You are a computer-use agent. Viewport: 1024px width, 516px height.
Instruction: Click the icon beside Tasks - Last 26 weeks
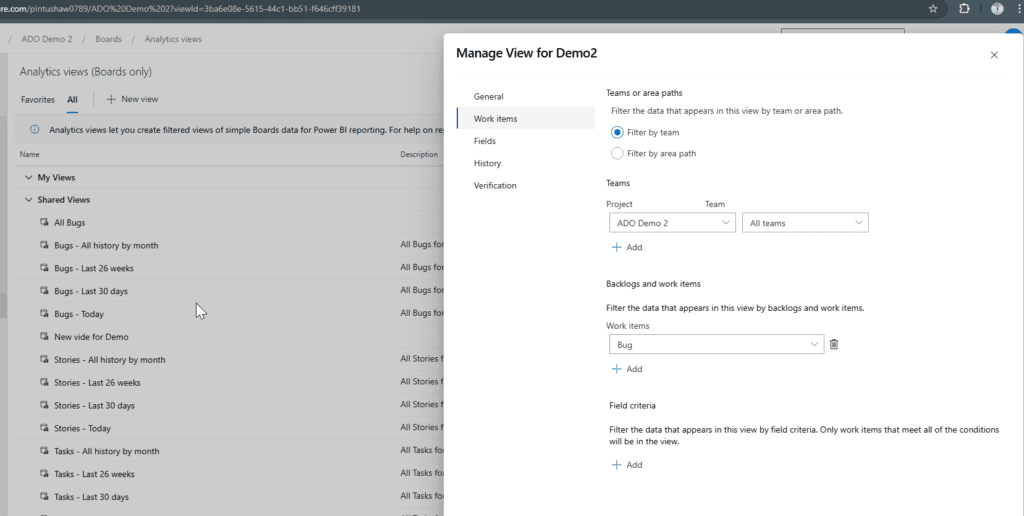(44, 474)
